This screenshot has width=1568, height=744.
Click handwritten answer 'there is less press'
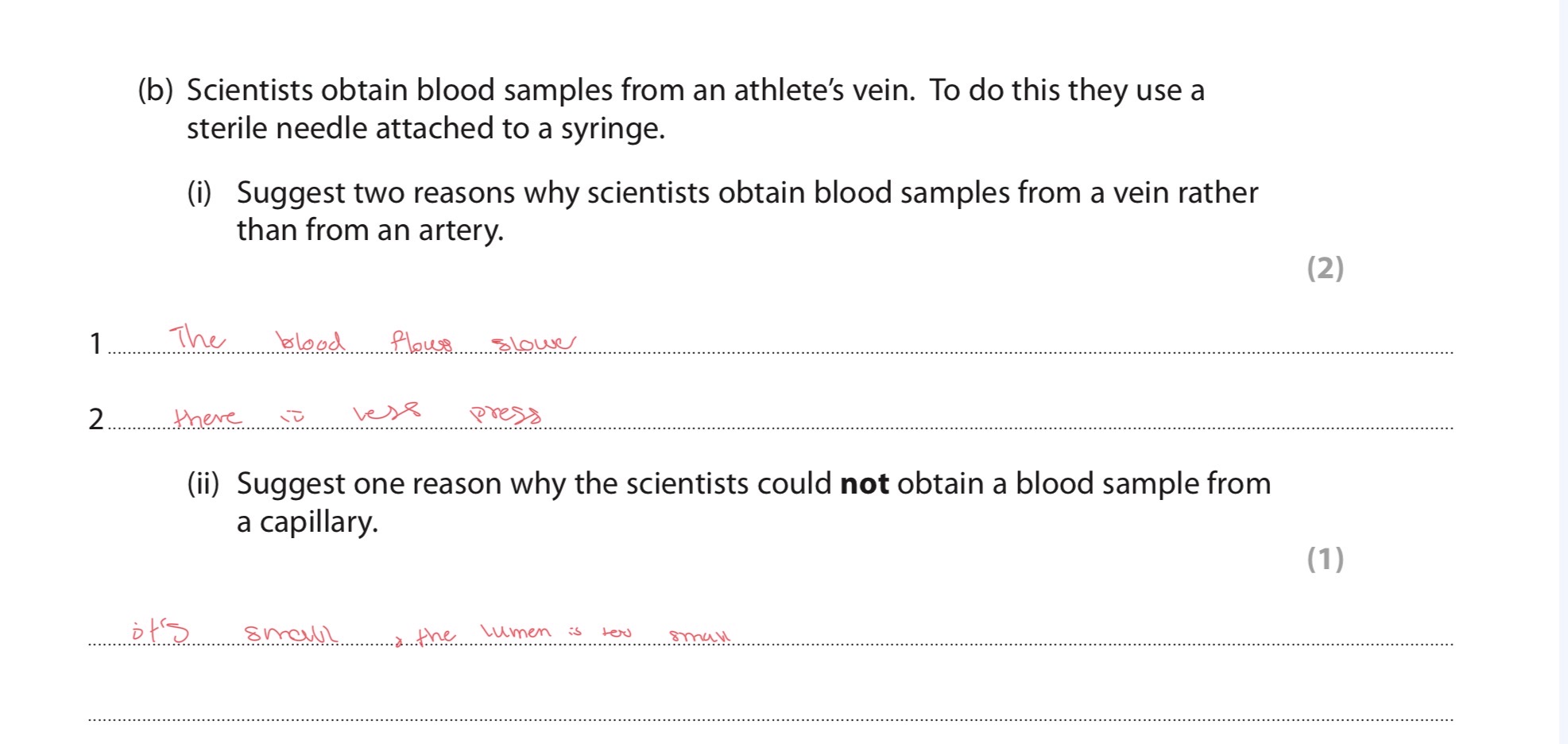point(357,415)
